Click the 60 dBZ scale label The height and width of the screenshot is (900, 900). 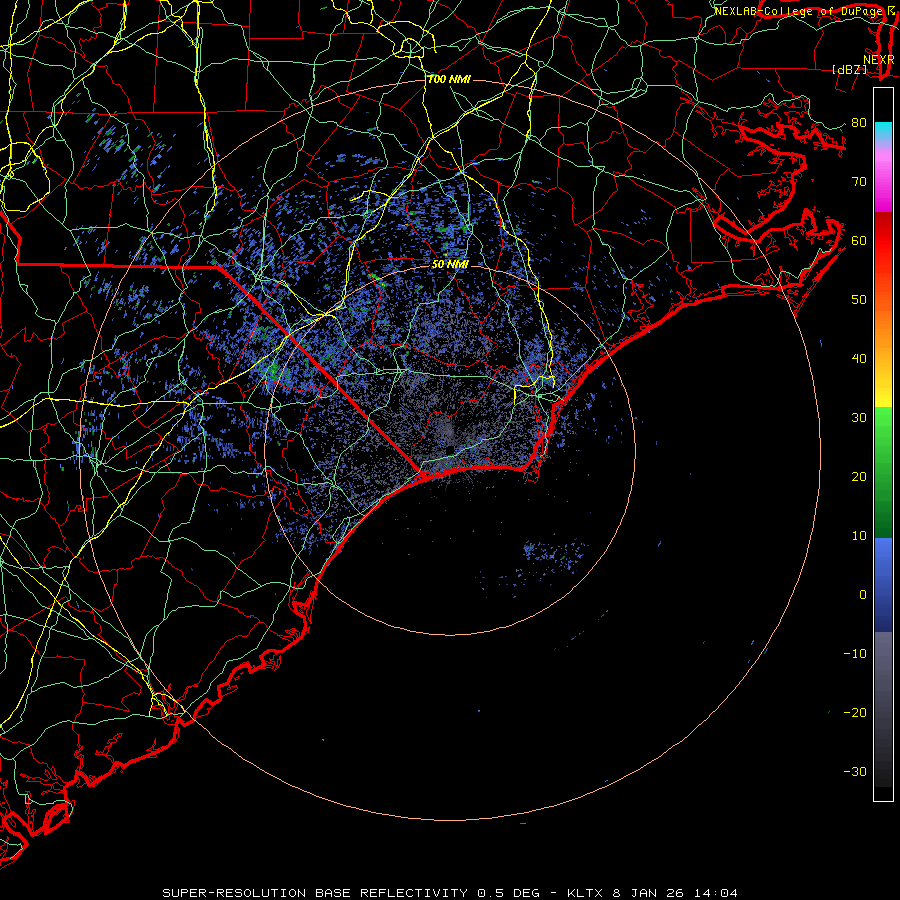[859, 240]
